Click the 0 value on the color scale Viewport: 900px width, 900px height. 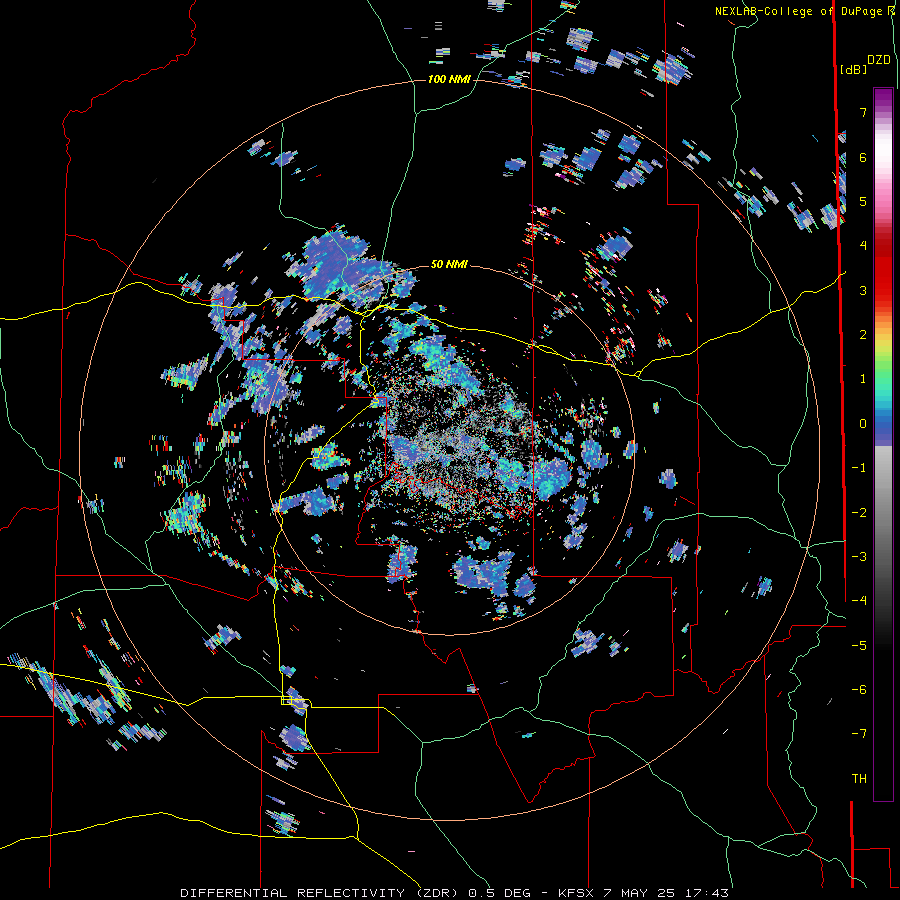(x=863, y=424)
